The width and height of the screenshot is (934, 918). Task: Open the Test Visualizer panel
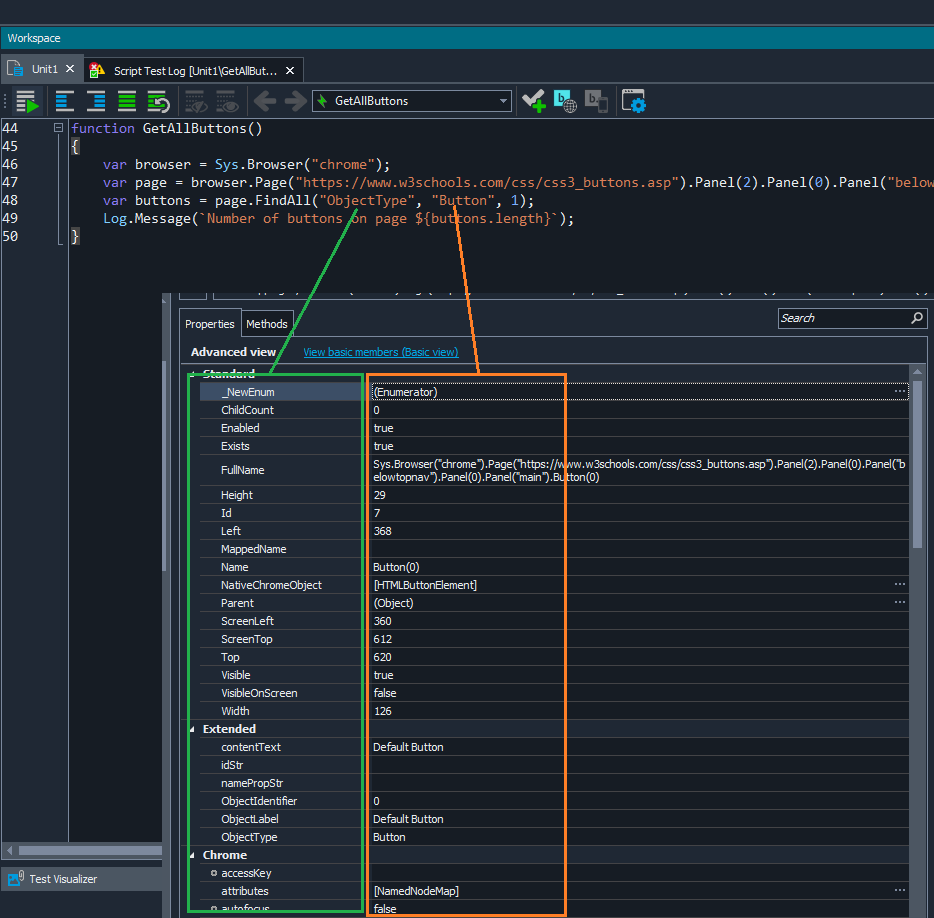point(62,879)
